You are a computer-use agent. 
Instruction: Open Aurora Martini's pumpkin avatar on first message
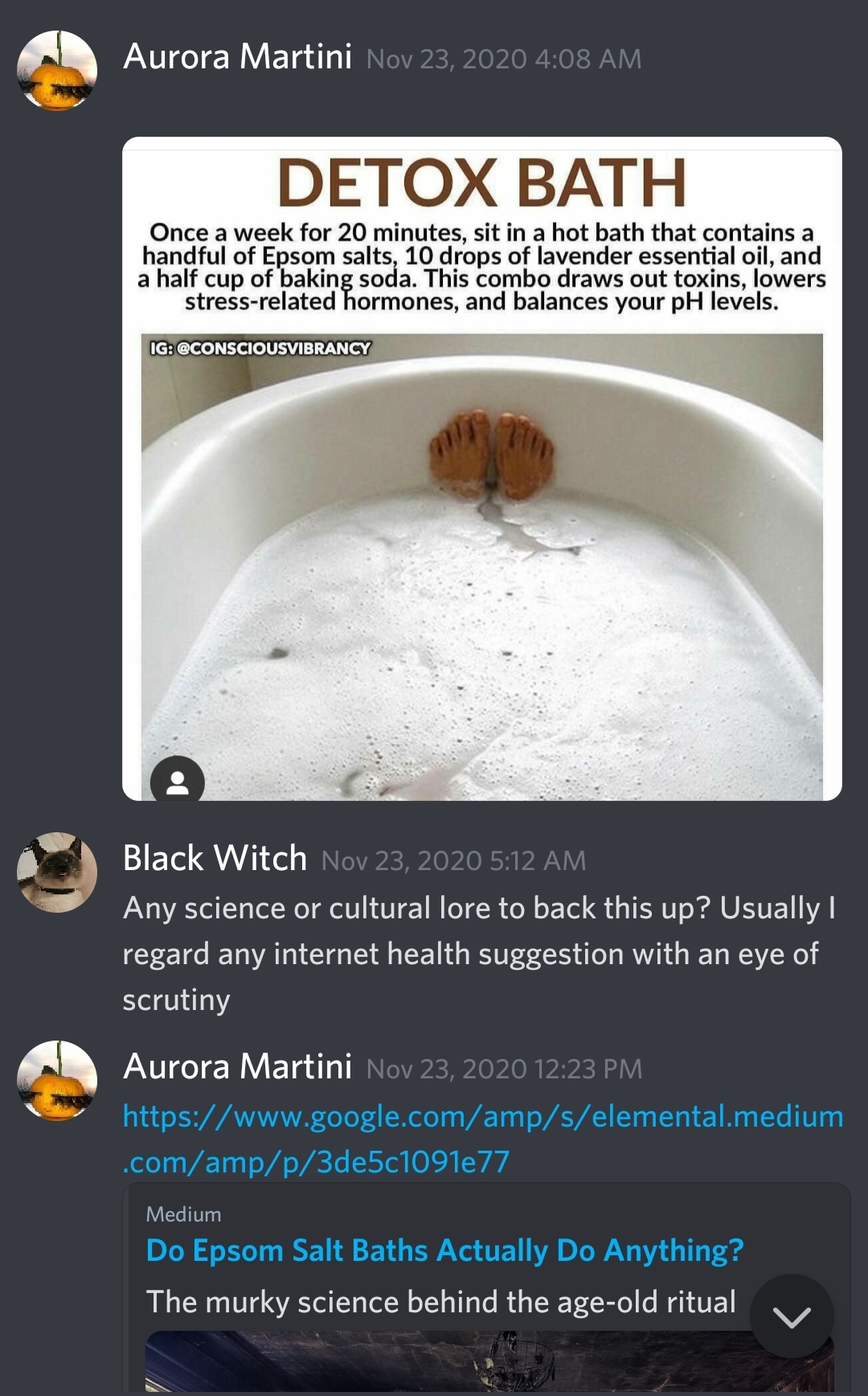[57, 71]
